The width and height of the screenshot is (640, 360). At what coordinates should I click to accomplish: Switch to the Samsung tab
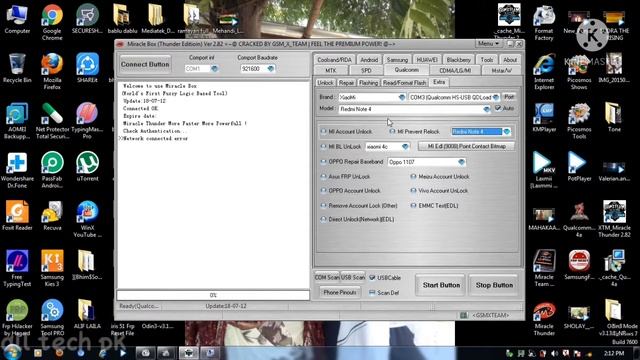click(397, 60)
